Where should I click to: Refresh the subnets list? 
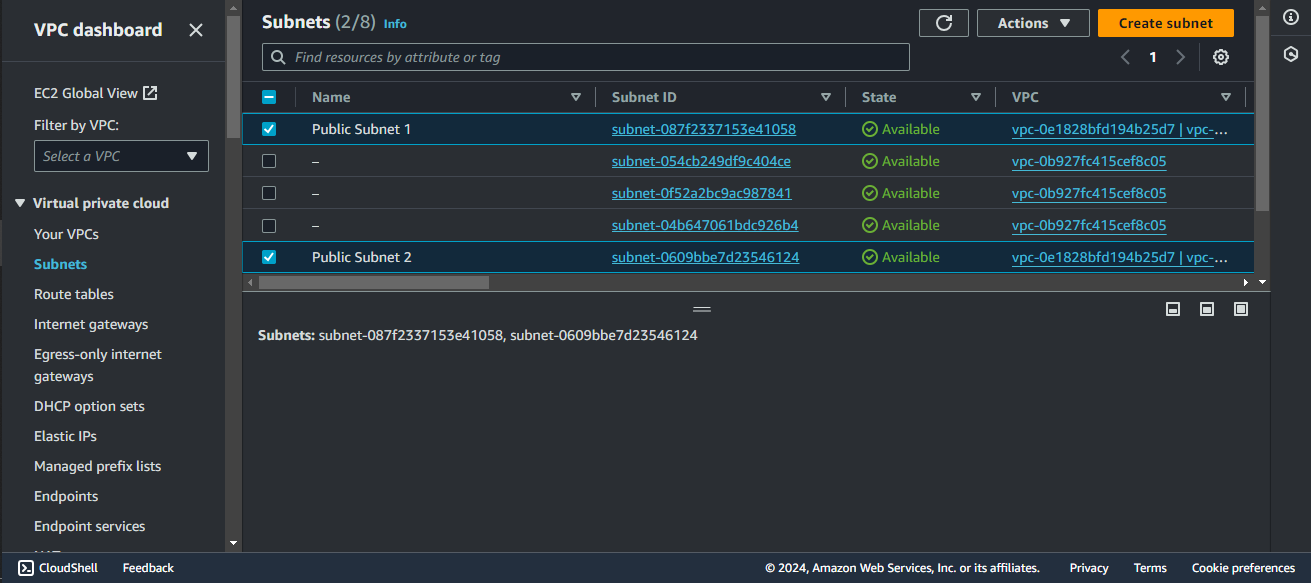coord(943,23)
